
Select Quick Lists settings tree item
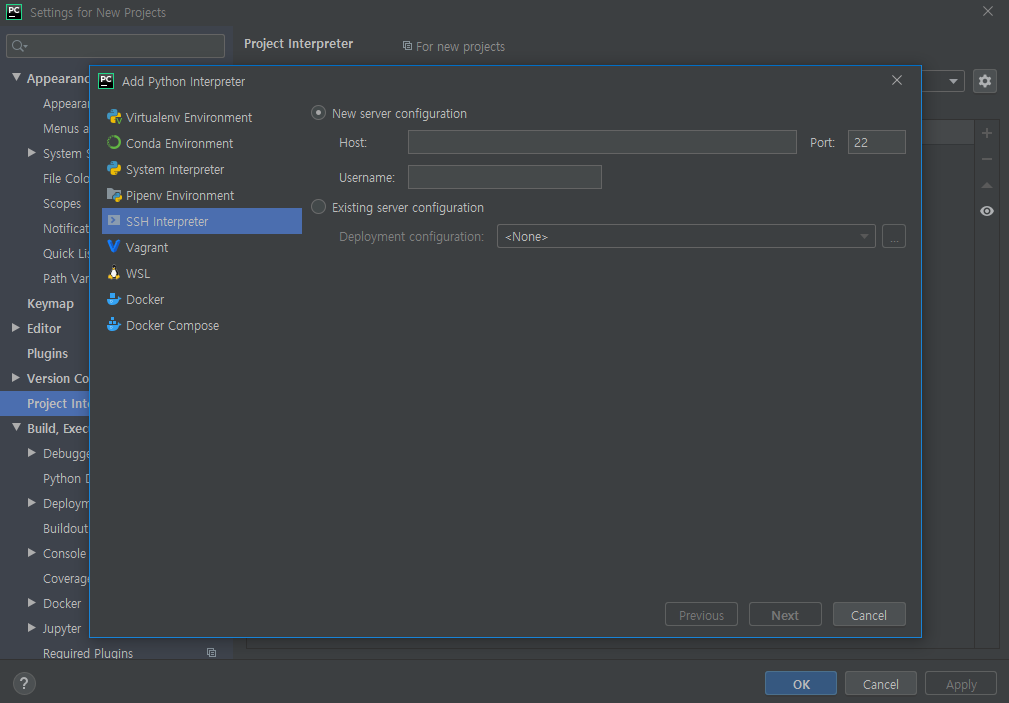pos(66,254)
